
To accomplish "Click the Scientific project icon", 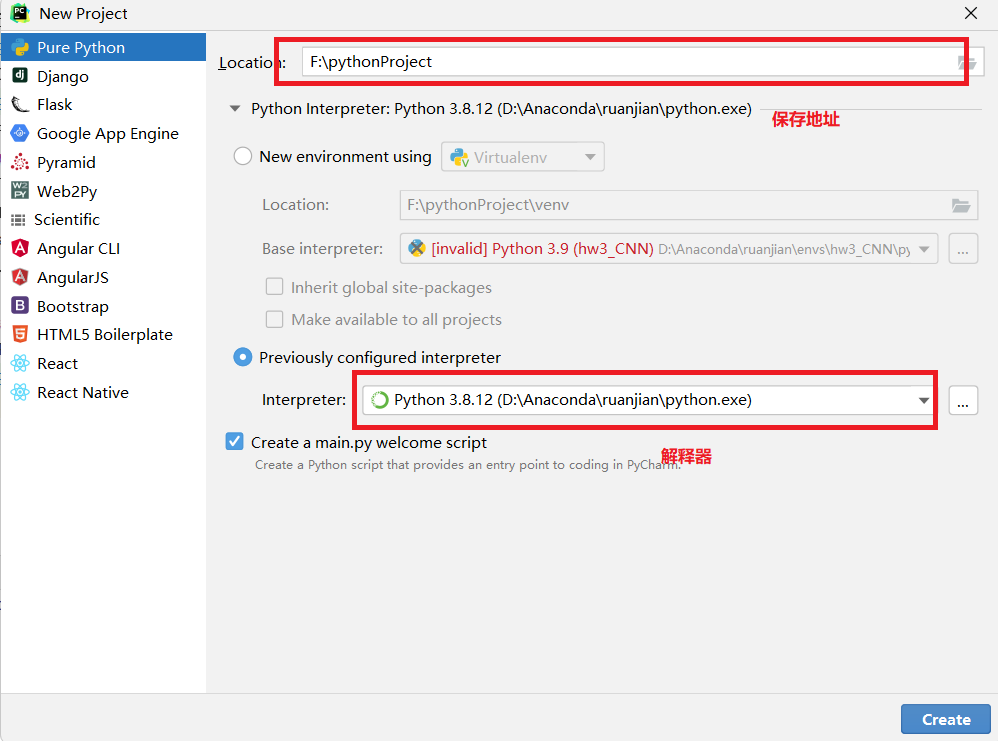I will point(18,220).
